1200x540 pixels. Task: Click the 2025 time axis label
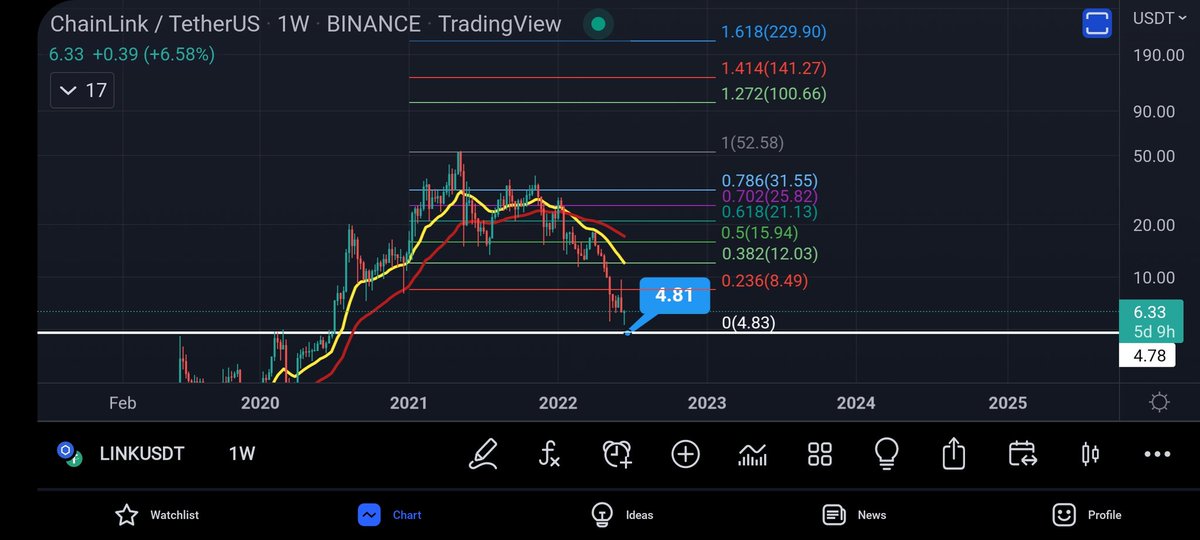1007,403
